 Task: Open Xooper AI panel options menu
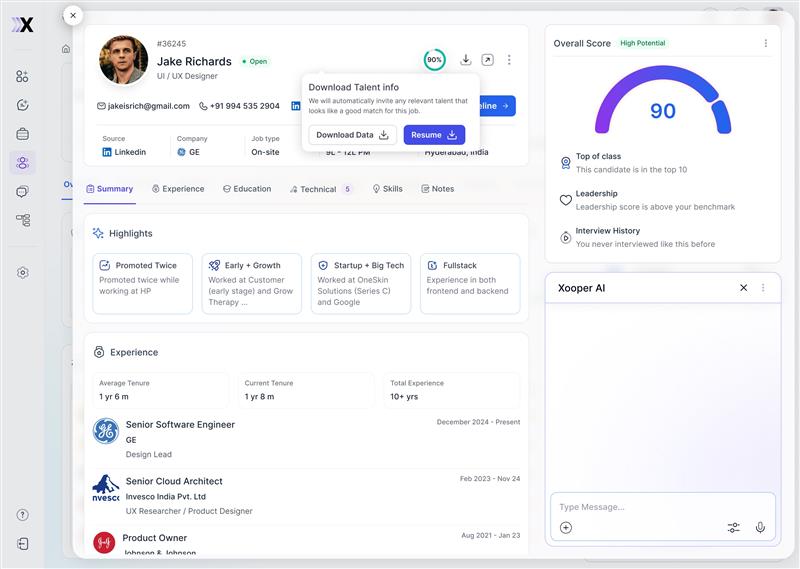(763, 288)
